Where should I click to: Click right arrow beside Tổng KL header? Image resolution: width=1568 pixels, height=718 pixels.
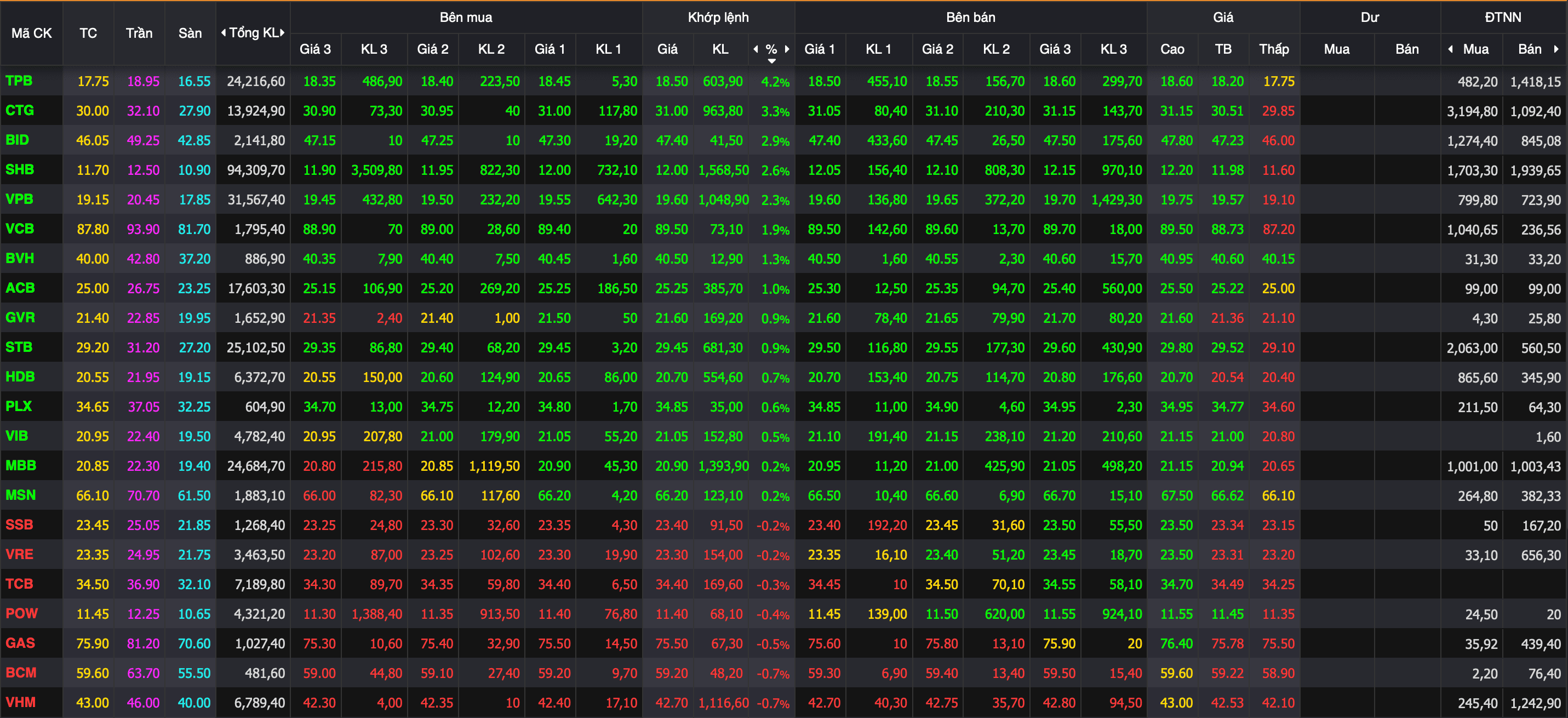(x=283, y=33)
